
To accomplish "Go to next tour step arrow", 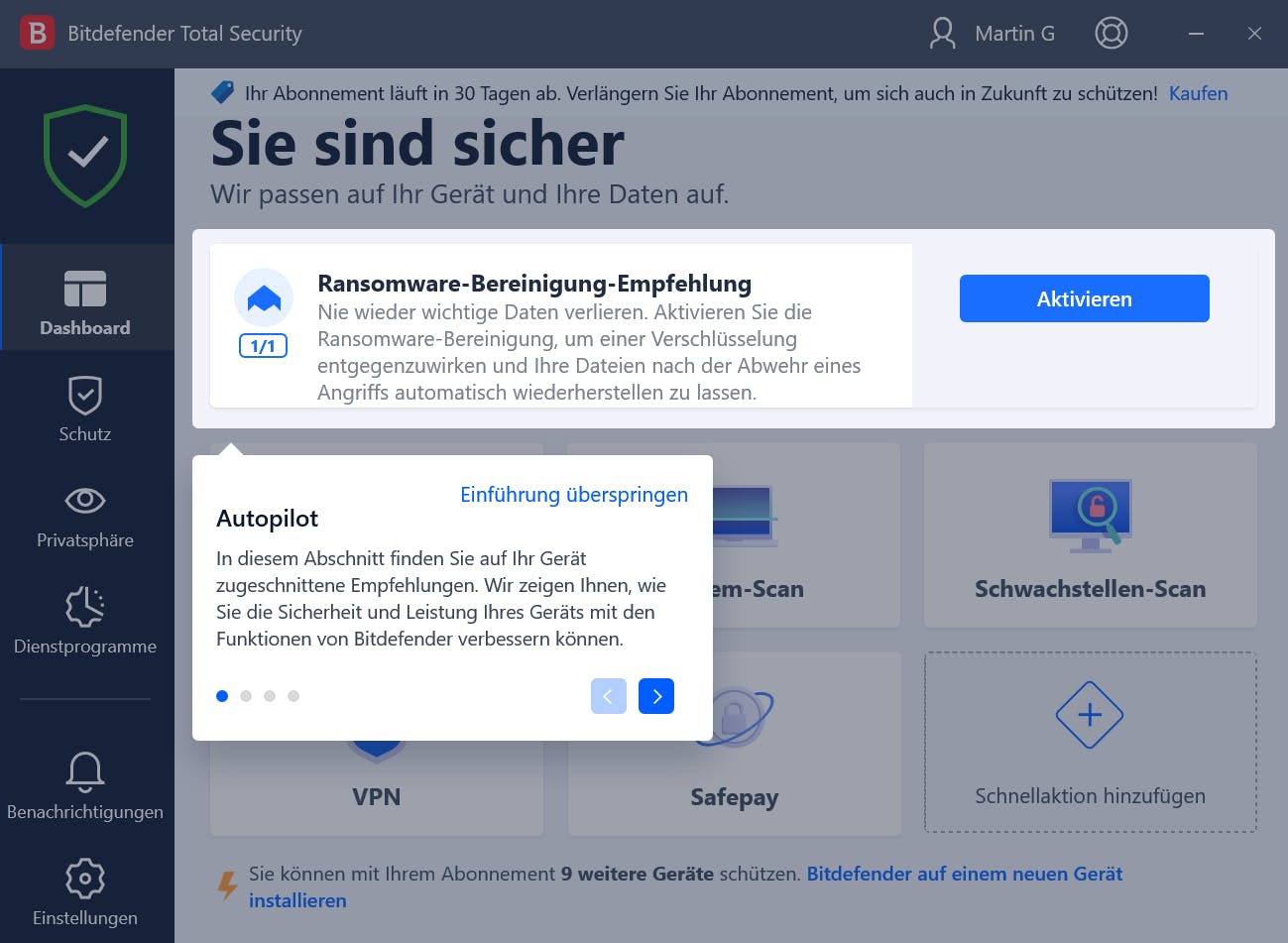I will (x=656, y=696).
